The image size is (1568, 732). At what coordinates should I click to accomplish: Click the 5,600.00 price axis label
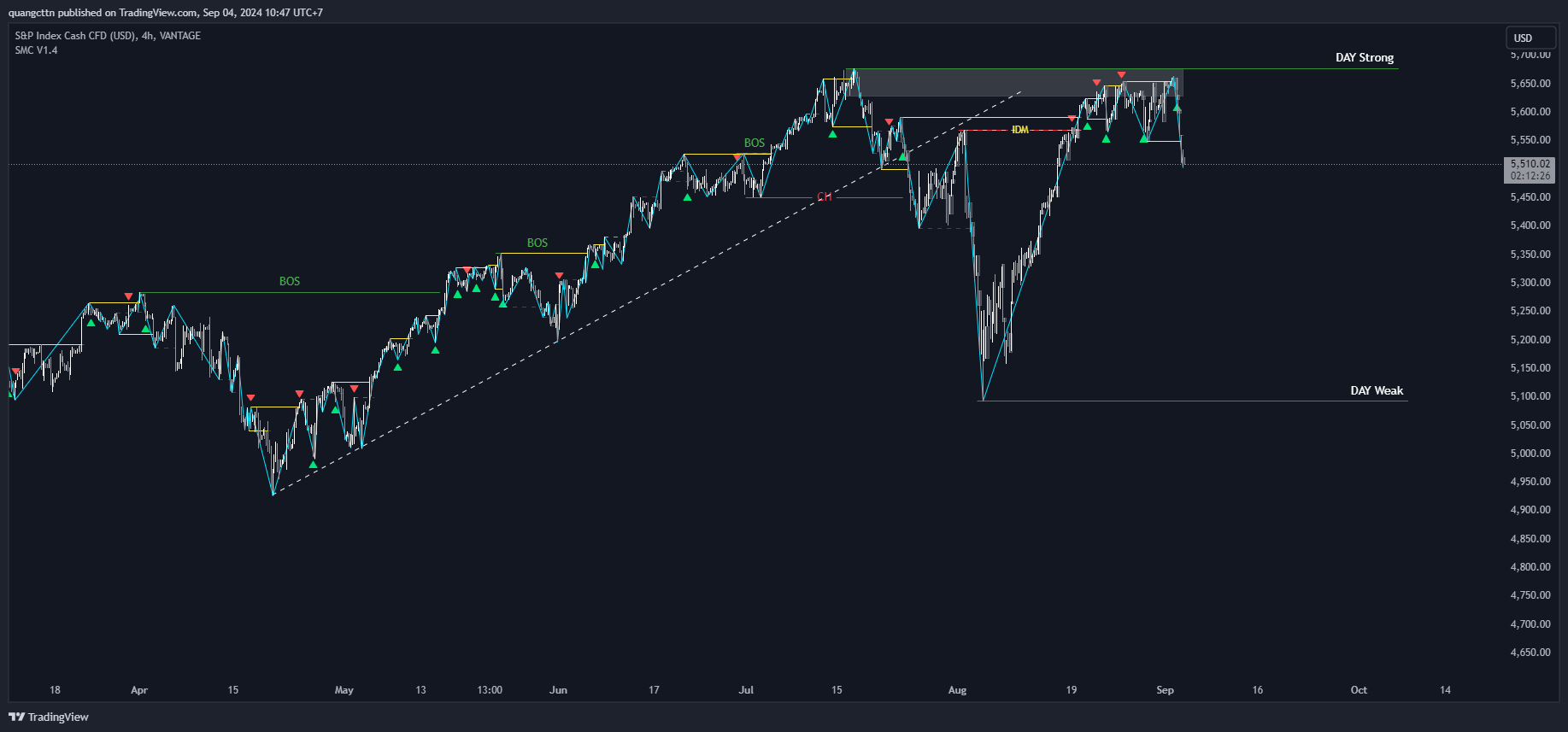click(1530, 112)
